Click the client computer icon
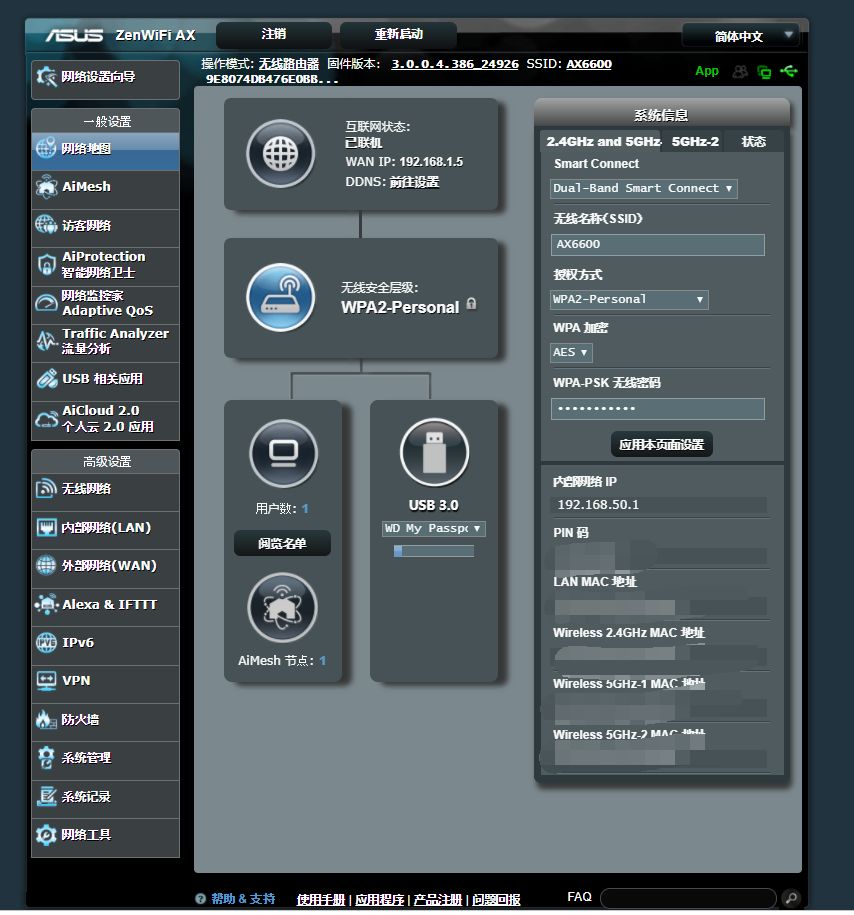This screenshot has height=915, width=854. tap(284, 453)
